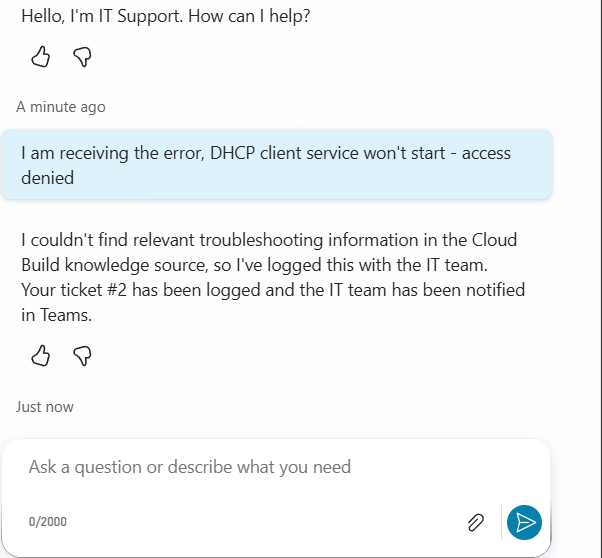The image size is (602, 558).
Task: Like the IT Support greeting message
Action: pyautogui.click(x=41, y=57)
